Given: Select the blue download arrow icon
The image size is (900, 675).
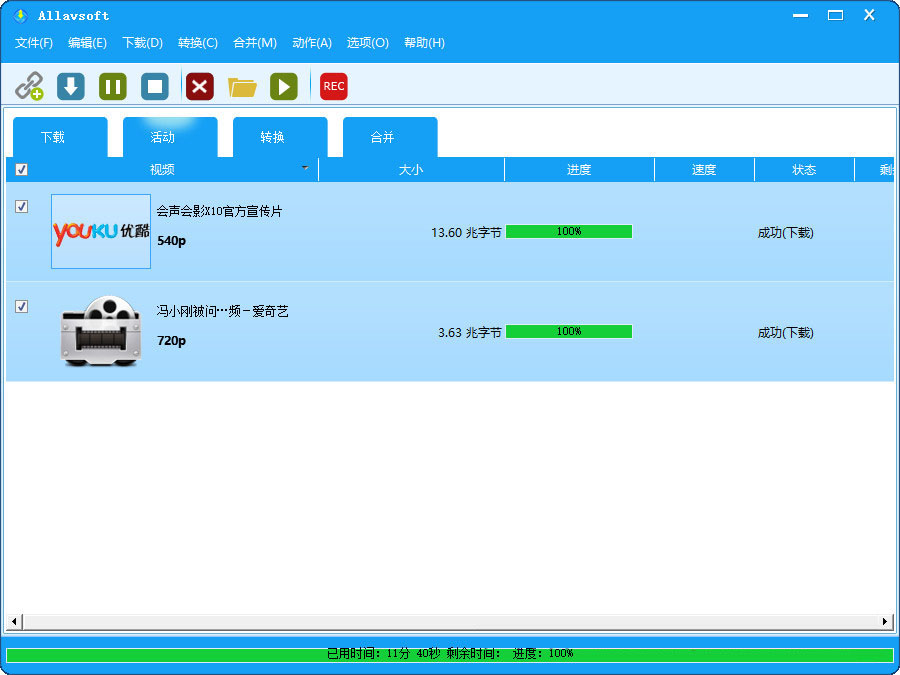Looking at the screenshot, I should 69,86.
